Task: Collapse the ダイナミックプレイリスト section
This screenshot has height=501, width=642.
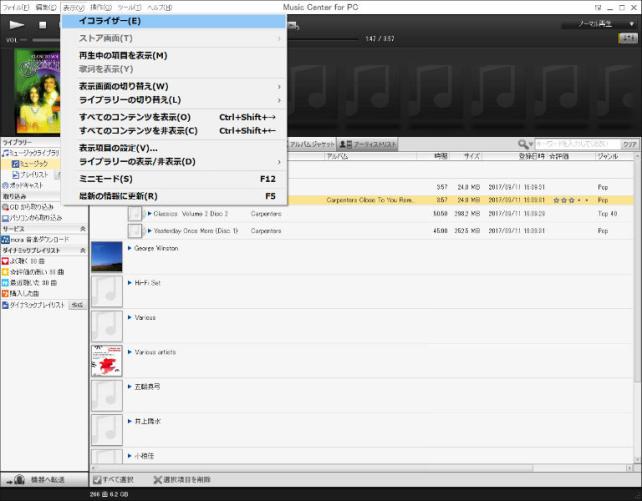Action: pyautogui.click(x=83, y=250)
